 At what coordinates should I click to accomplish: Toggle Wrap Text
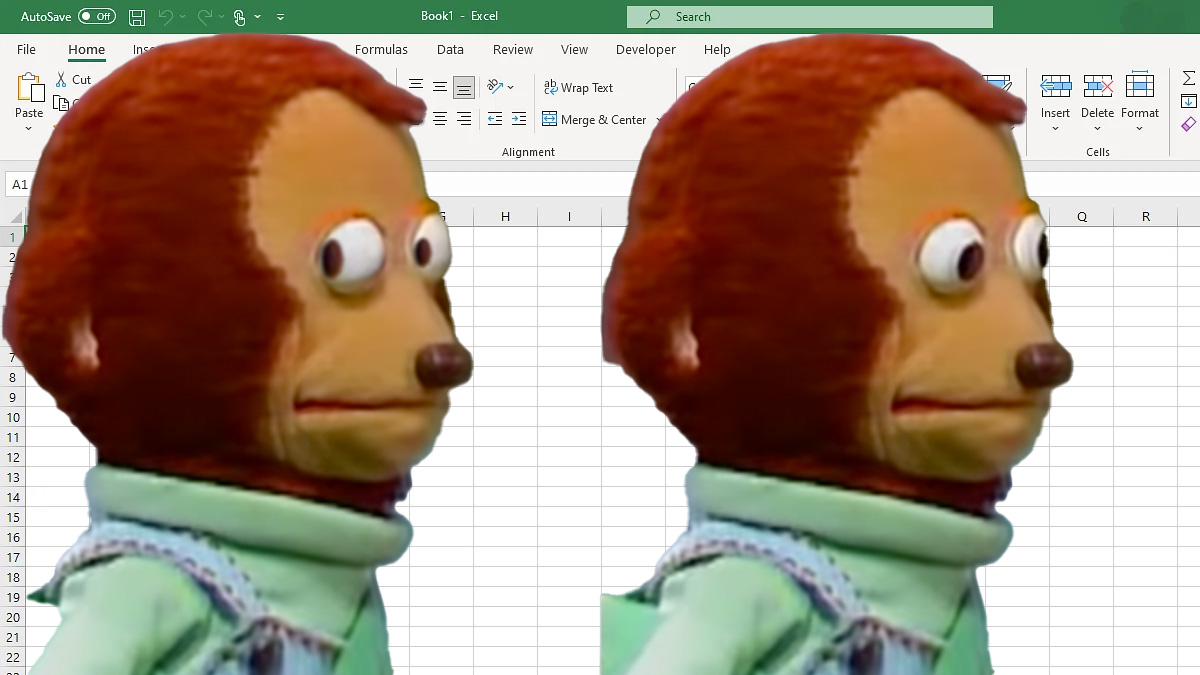tap(578, 88)
